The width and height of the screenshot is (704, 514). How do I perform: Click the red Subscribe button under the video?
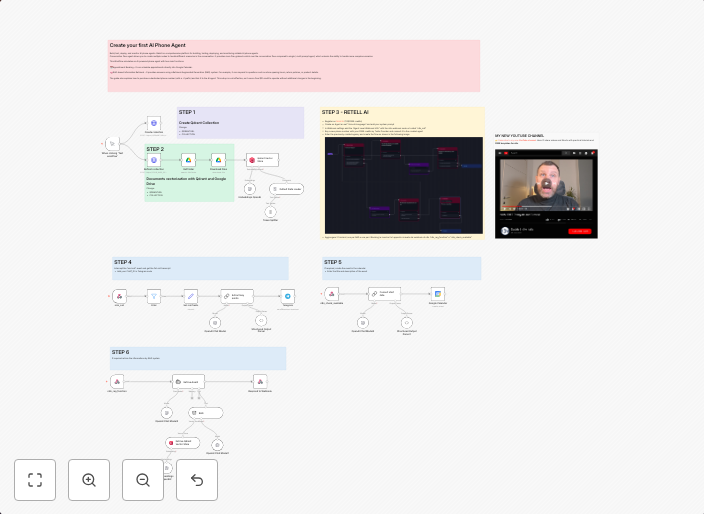point(580,231)
